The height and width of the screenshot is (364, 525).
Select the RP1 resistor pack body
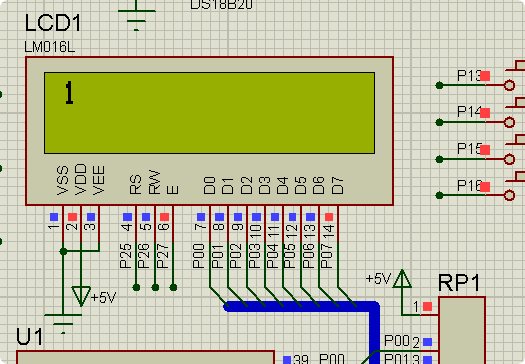pyautogui.click(x=462, y=330)
